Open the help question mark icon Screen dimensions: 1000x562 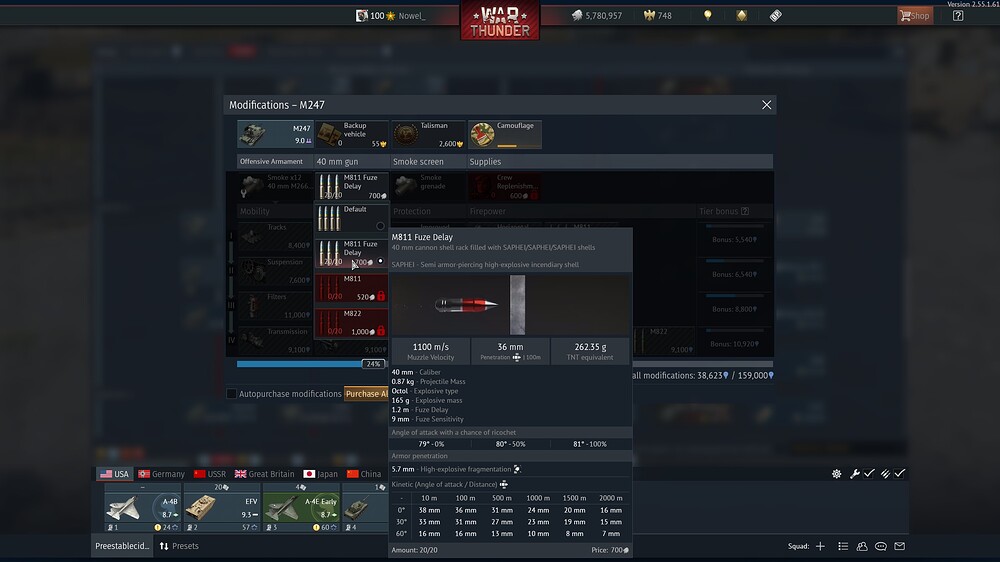click(958, 15)
